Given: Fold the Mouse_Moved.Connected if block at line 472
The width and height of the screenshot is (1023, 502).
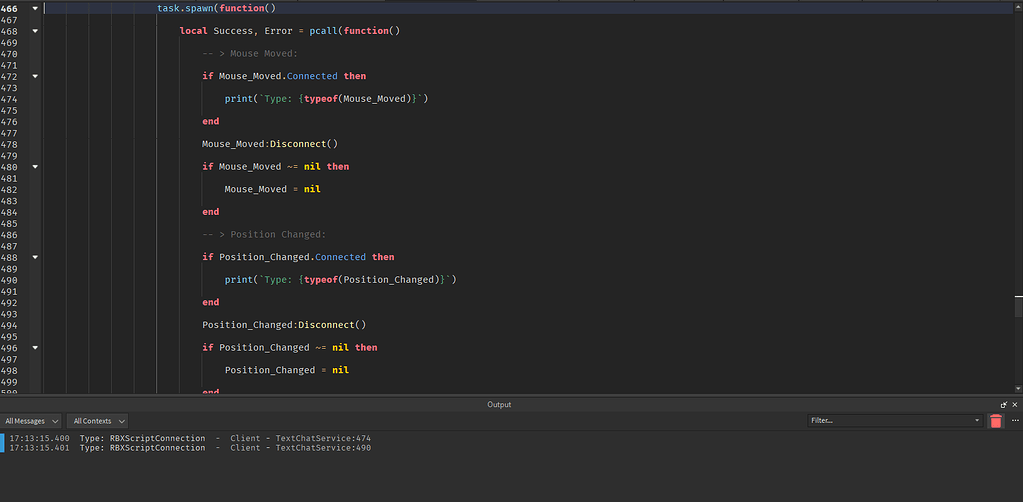Looking at the screenshot, I should [x=36, y=76].
